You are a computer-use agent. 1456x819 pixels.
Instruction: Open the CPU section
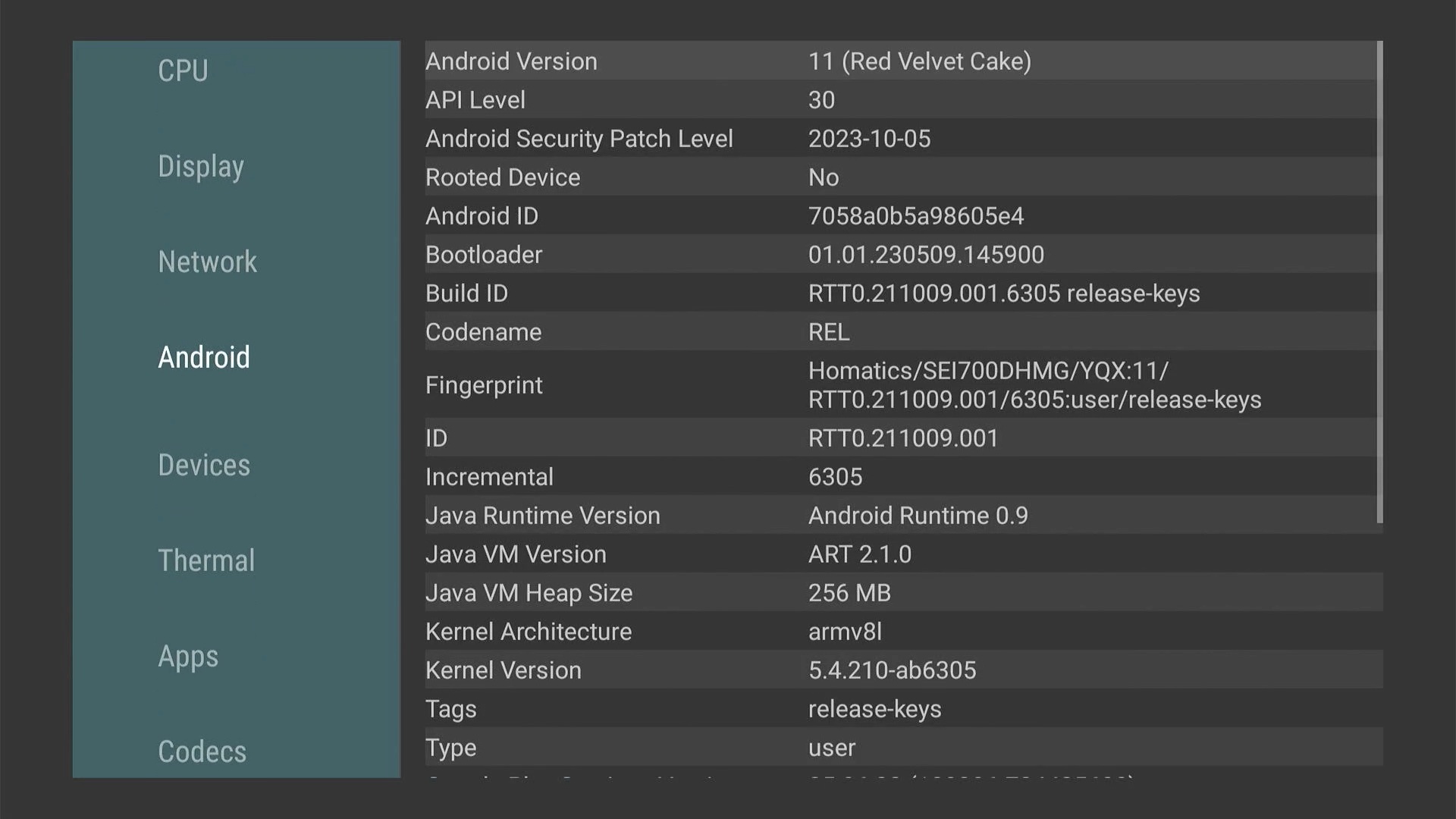[183, 71]
